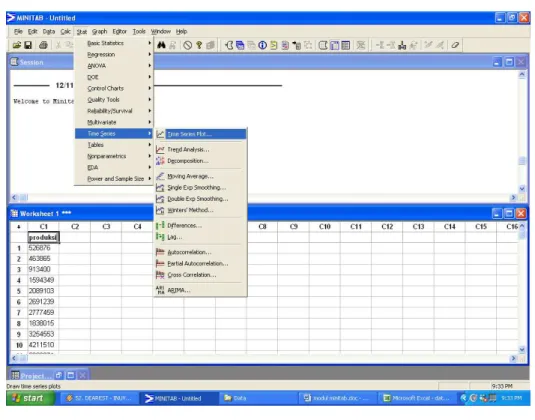Expand the ANOVA submenu
The image size is (535, 420).
pyautogui.click(x=114, y=66)
